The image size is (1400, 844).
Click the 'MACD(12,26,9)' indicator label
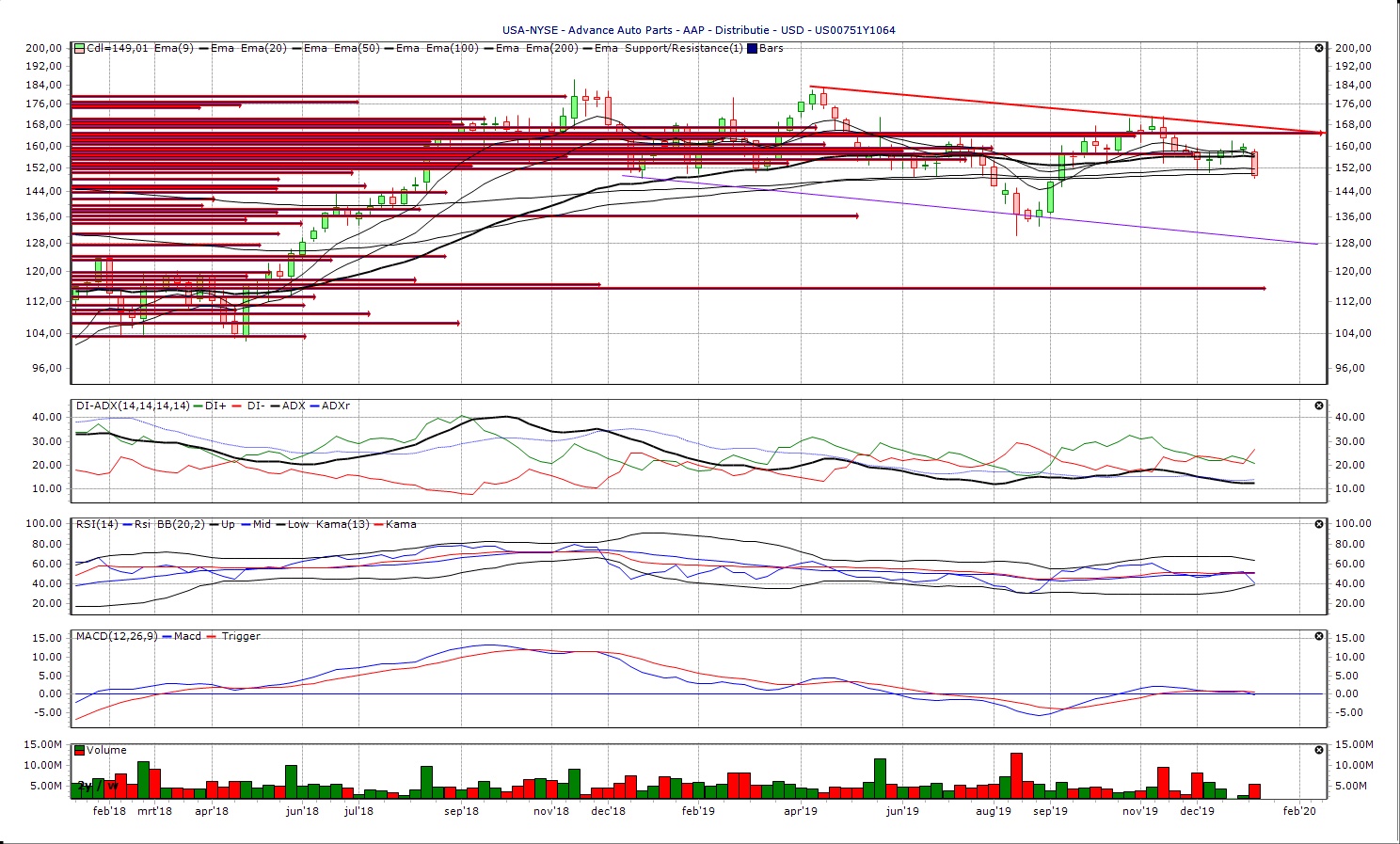coord(118,636)
